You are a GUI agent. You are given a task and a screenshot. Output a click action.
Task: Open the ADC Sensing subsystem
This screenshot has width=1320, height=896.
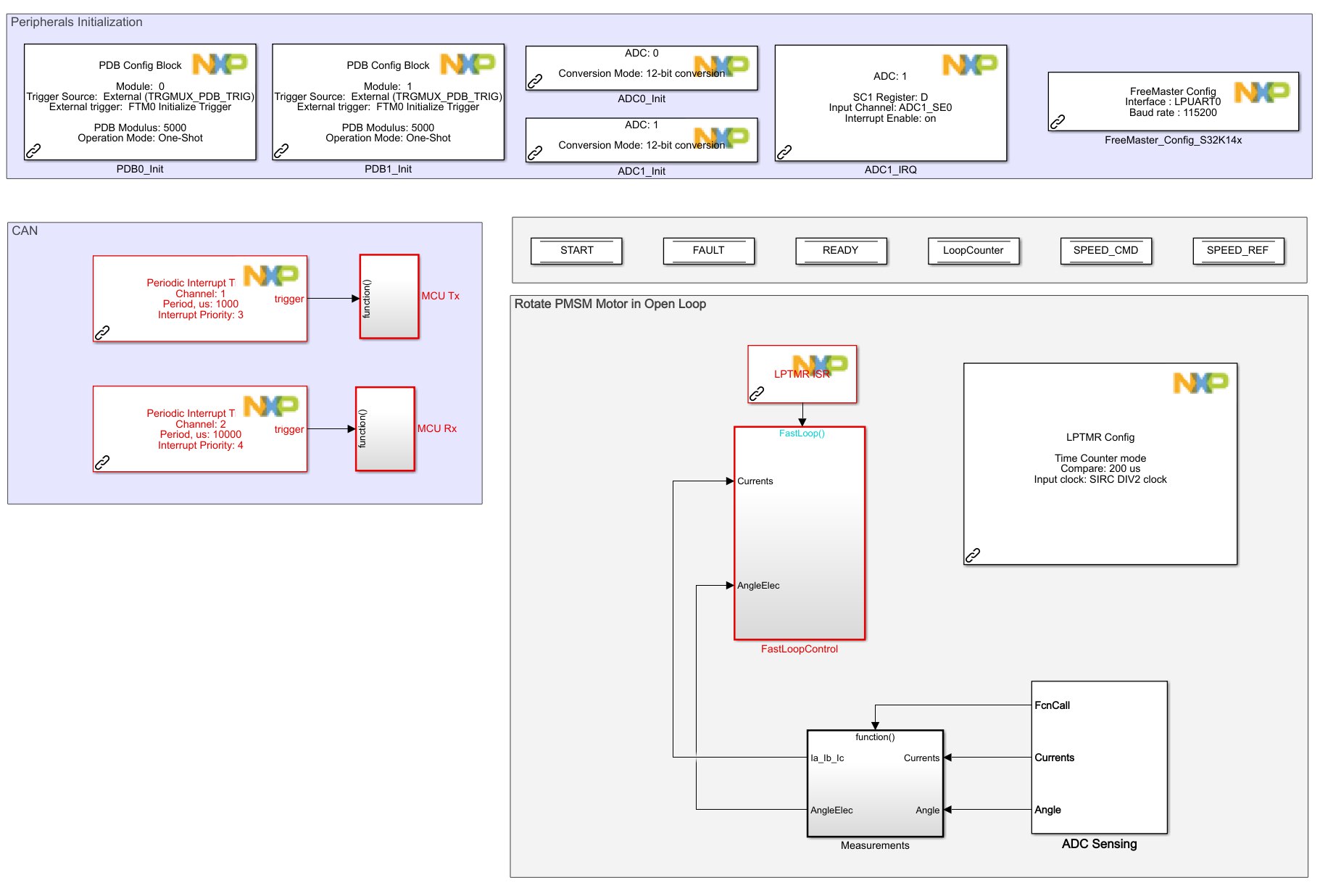coord(1099,757)
